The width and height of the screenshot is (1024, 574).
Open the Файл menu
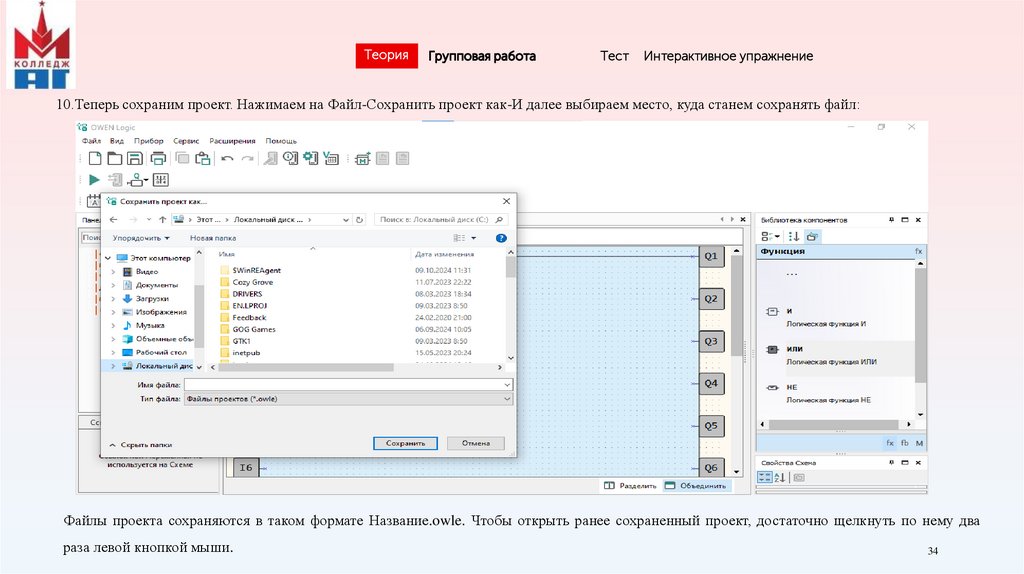point(91,141)
